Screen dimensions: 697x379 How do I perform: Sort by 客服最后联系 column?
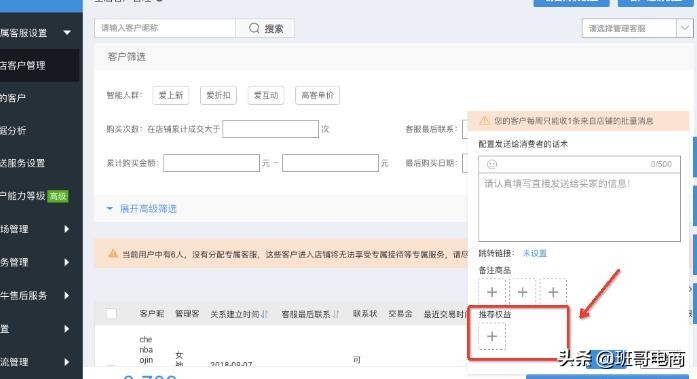coord(336,314)
